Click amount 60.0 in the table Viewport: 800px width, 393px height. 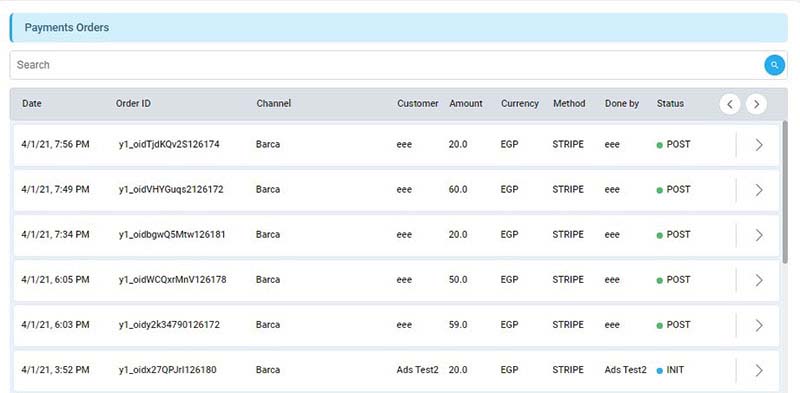pos(458,189)
